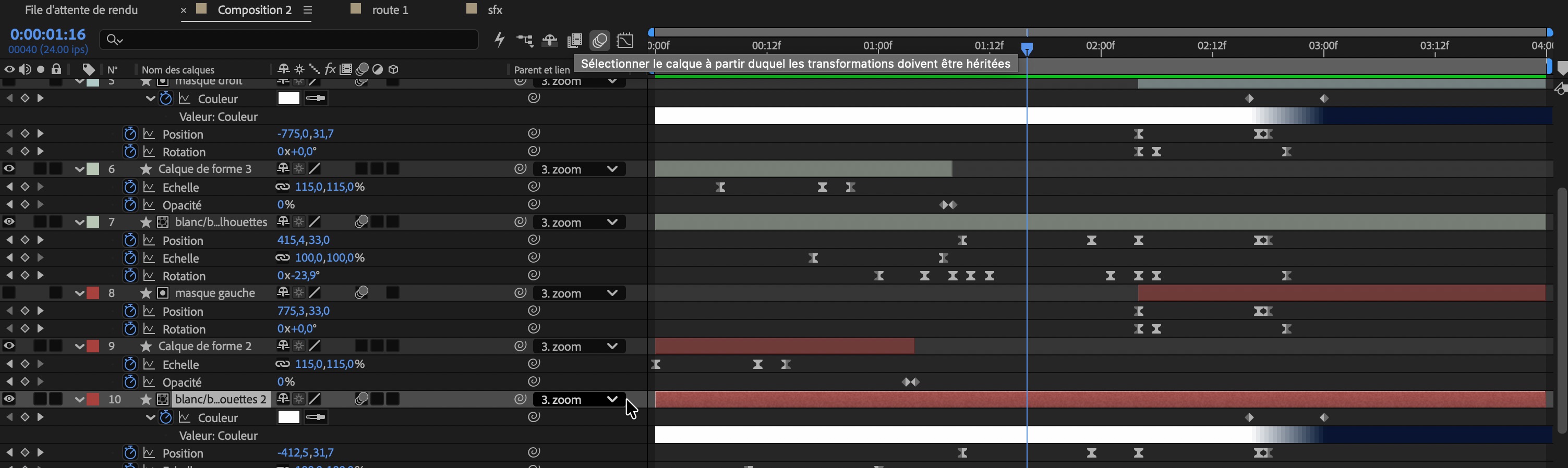Click the Nom des calques column header

[178, 70]
